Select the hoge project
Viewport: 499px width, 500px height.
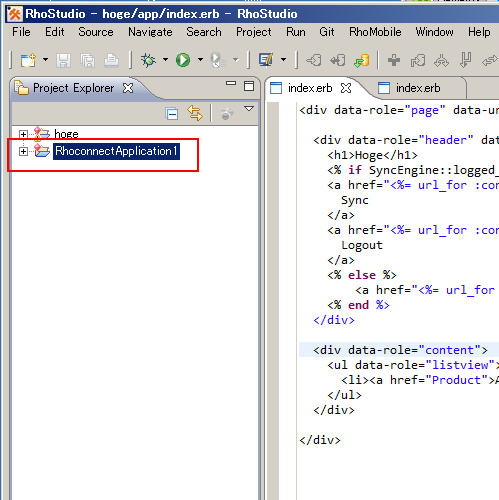click(x=66, y=134)
